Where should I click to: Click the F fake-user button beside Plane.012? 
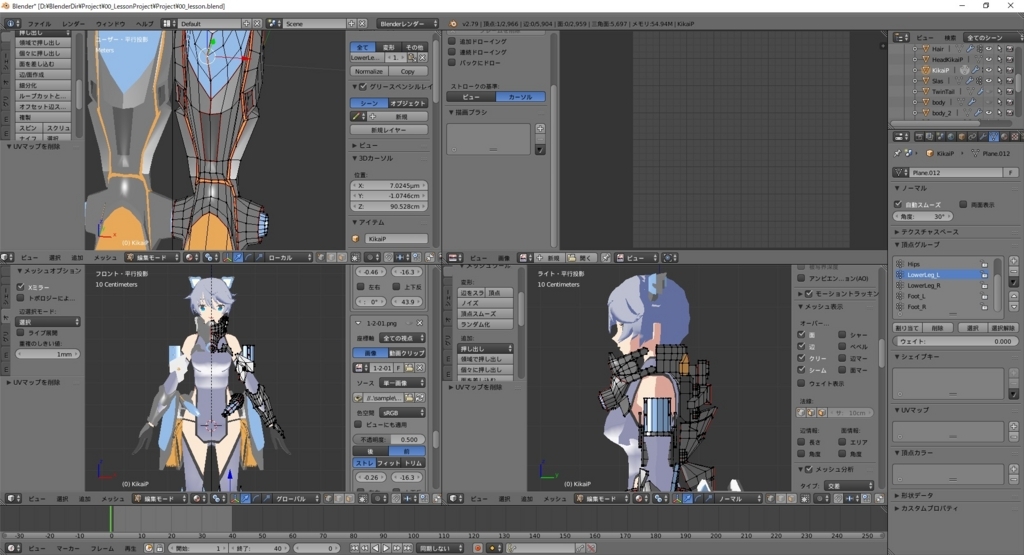point(1010,172)
